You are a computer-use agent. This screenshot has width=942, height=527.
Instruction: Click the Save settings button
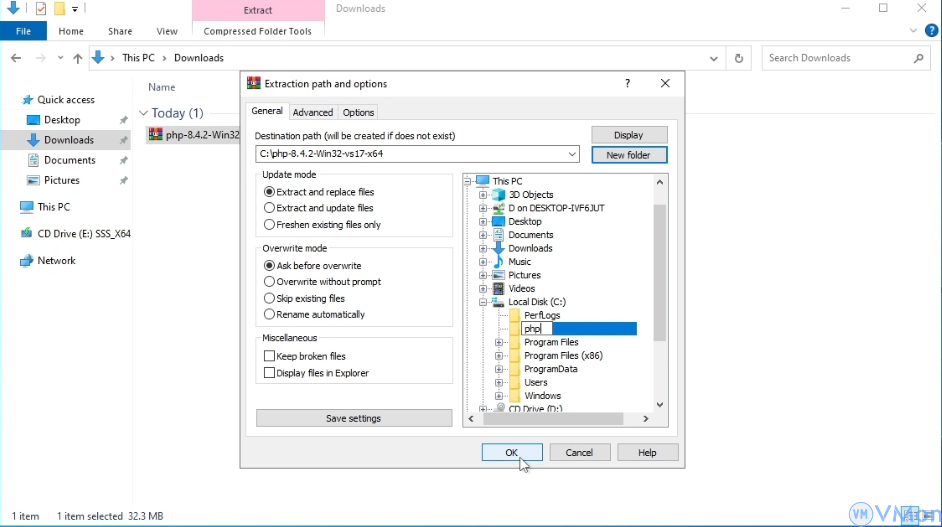tap(354, 418)
